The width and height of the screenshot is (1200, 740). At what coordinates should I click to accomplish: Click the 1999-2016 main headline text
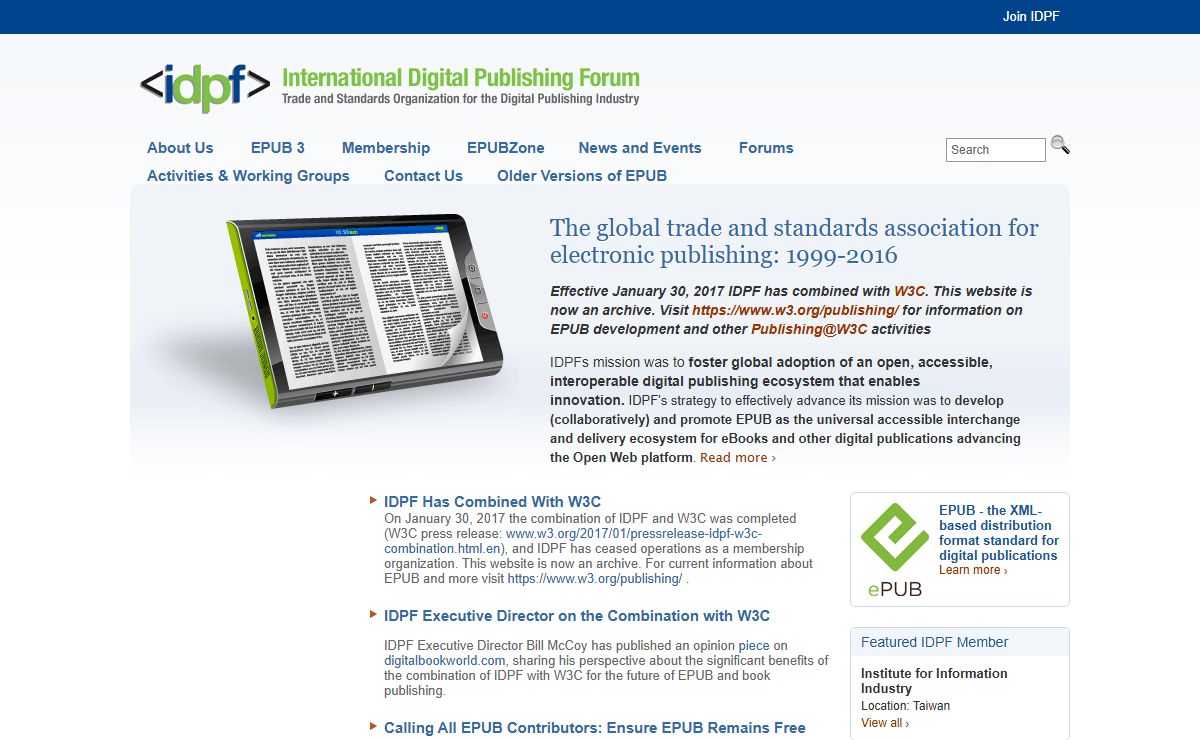794,241
